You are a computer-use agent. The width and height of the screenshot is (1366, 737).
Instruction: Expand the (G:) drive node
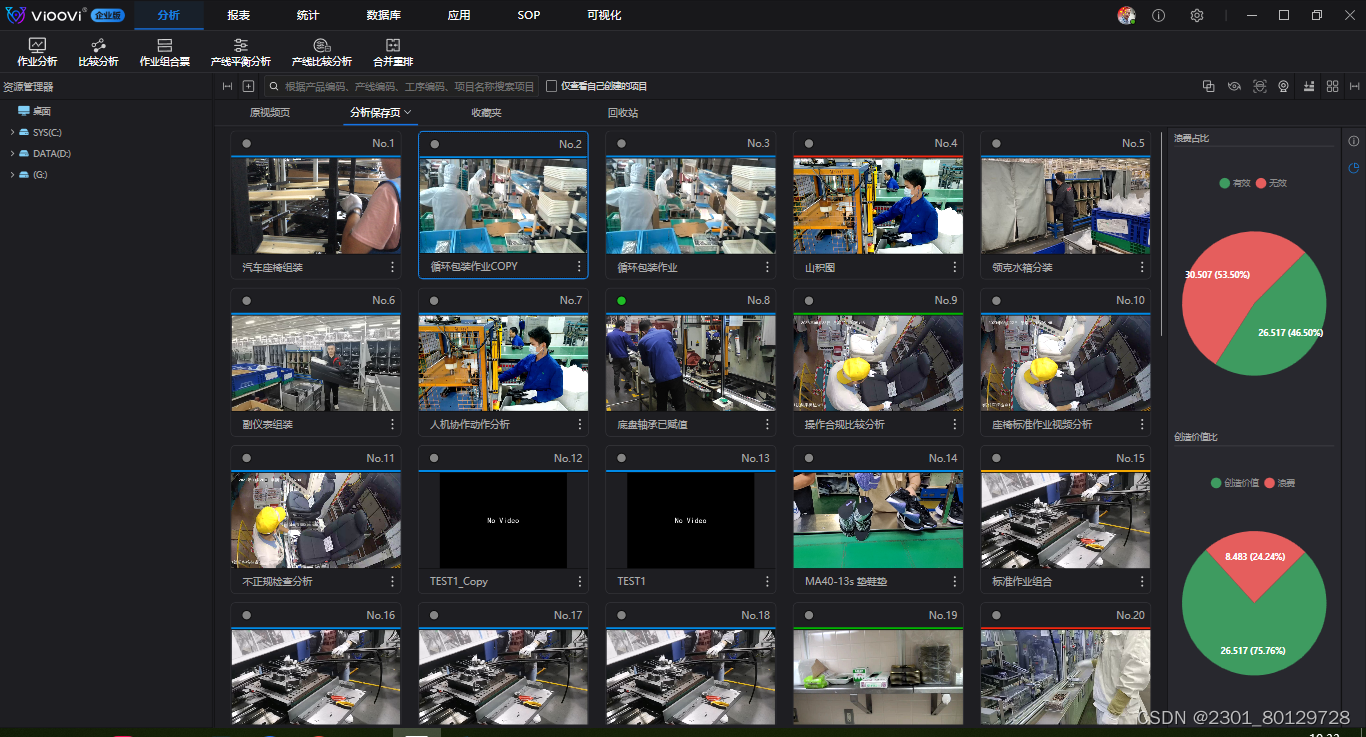[12, 174]
